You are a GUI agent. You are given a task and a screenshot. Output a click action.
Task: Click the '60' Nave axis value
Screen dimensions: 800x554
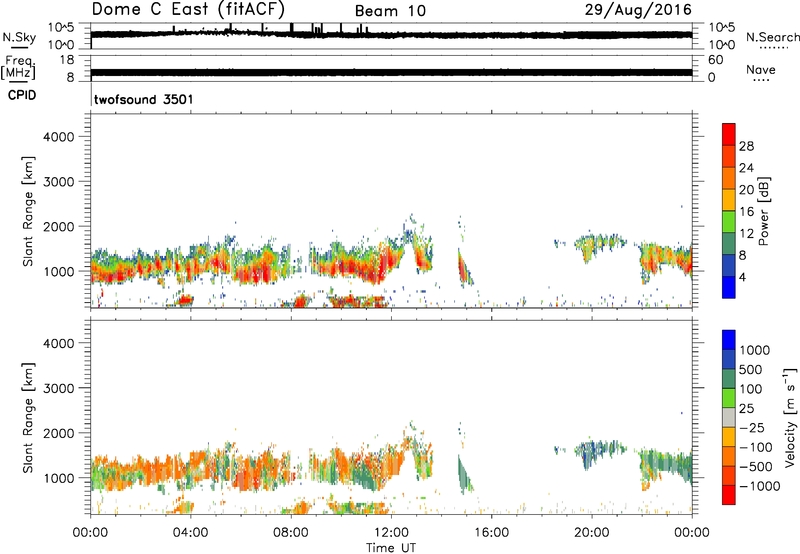coord(715,60)
